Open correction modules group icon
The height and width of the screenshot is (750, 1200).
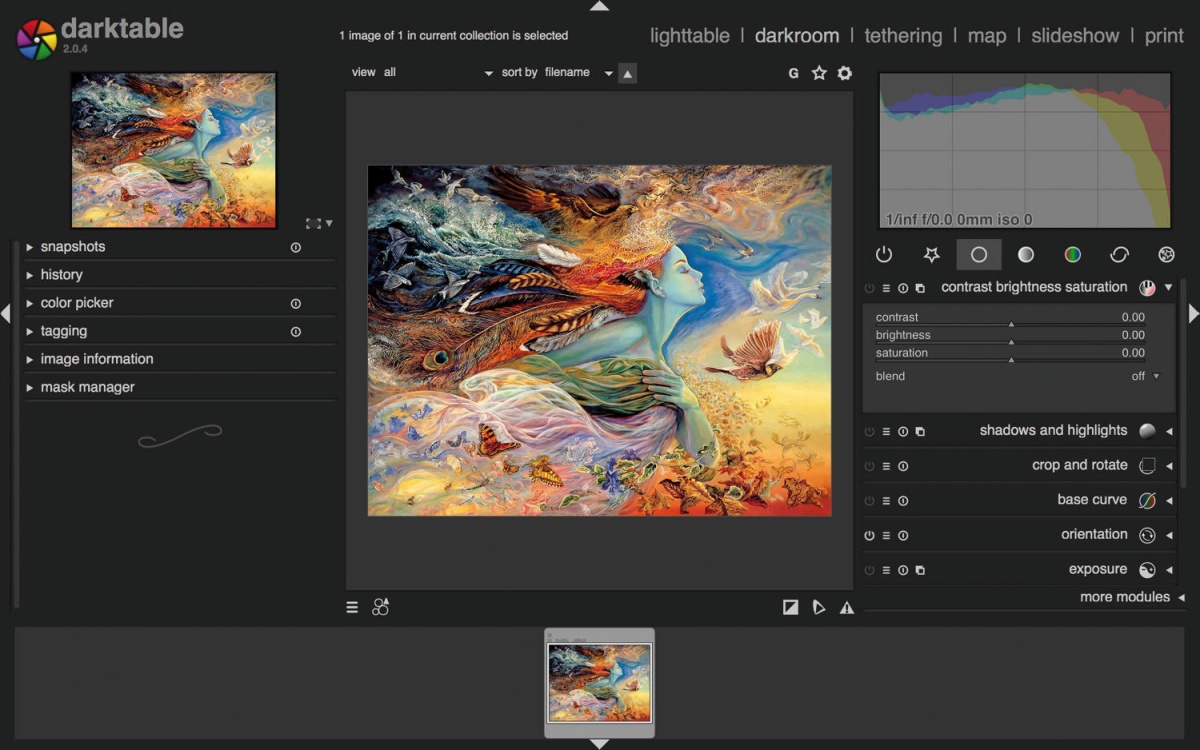coord(1119,255)
